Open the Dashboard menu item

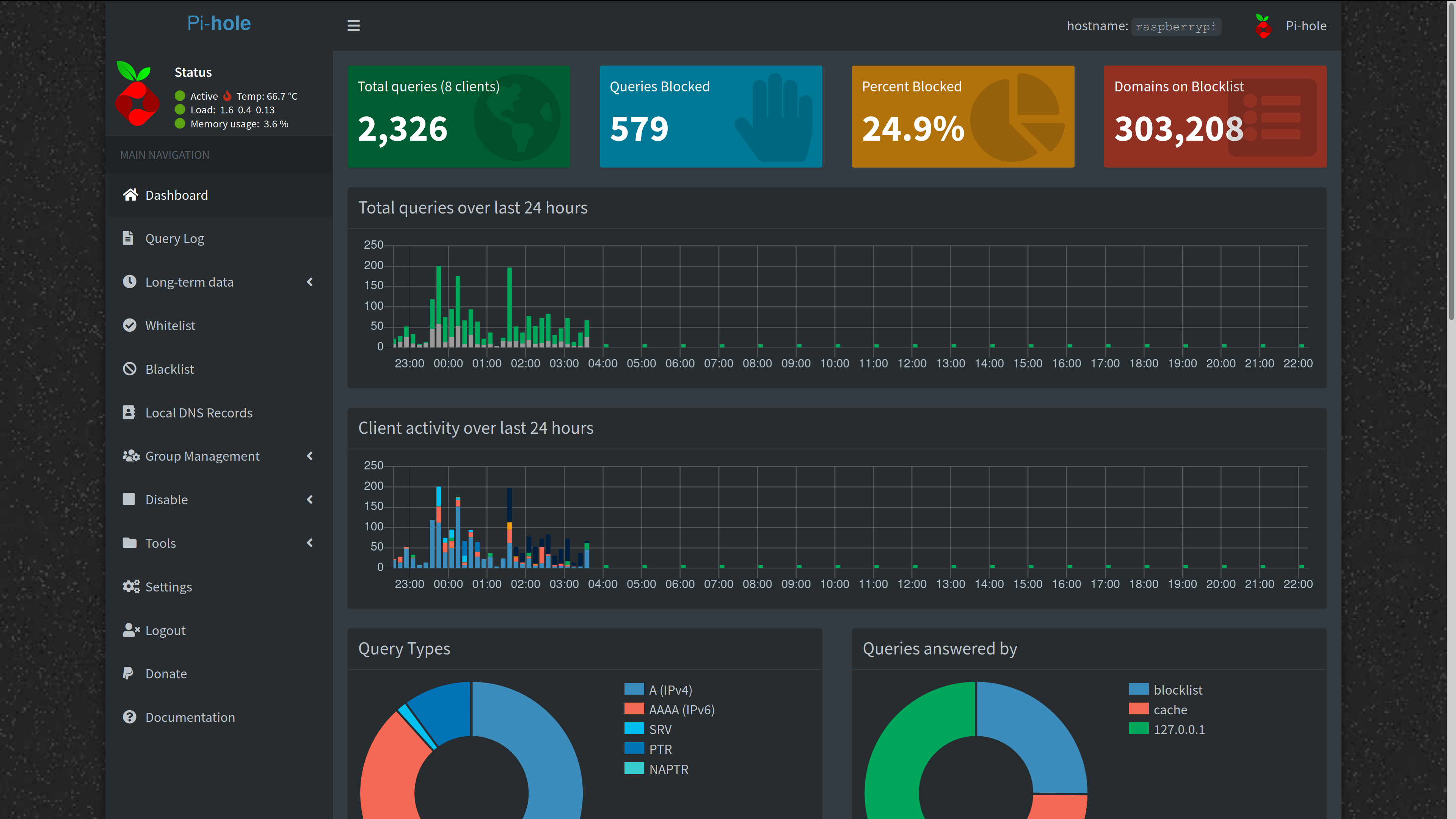tap(219, 195)
